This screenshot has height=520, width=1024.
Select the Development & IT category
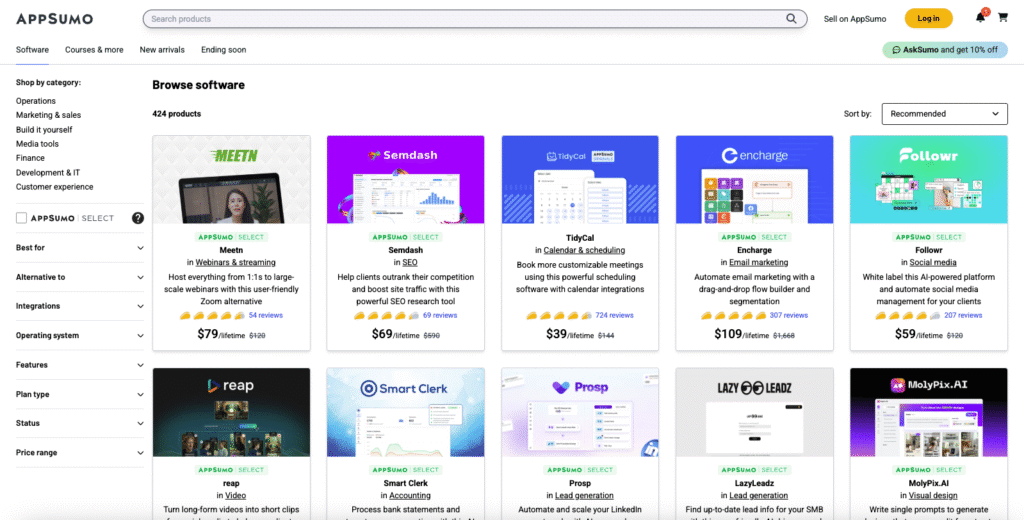click(48, 172)
